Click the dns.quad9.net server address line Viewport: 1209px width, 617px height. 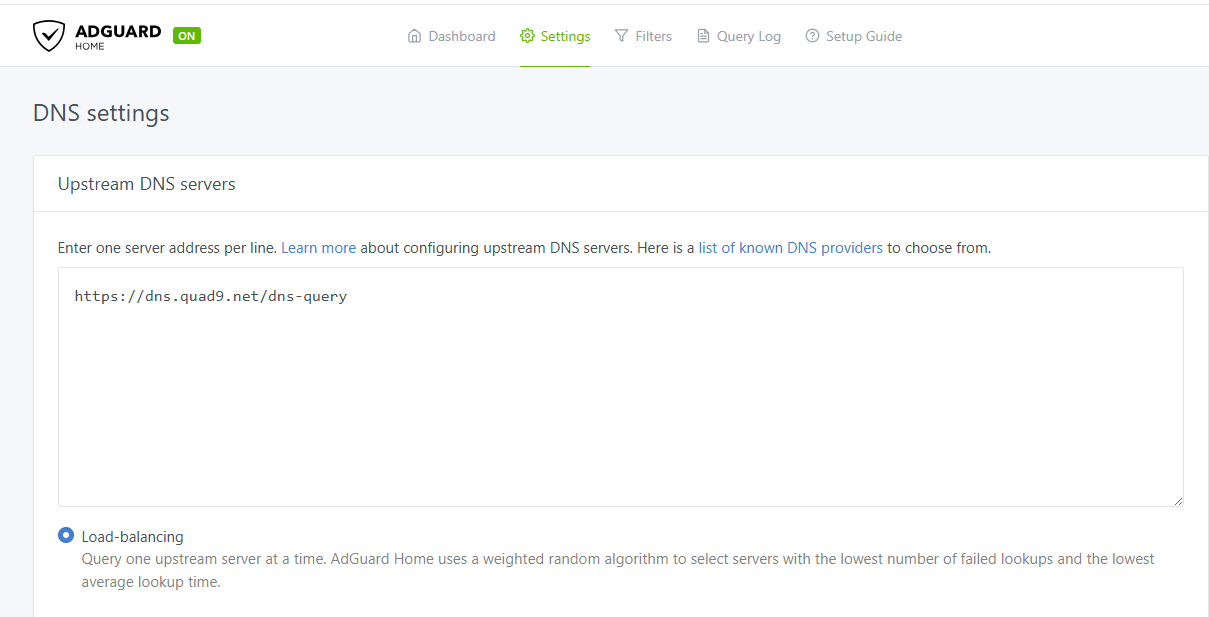click(x=211, y=296)
